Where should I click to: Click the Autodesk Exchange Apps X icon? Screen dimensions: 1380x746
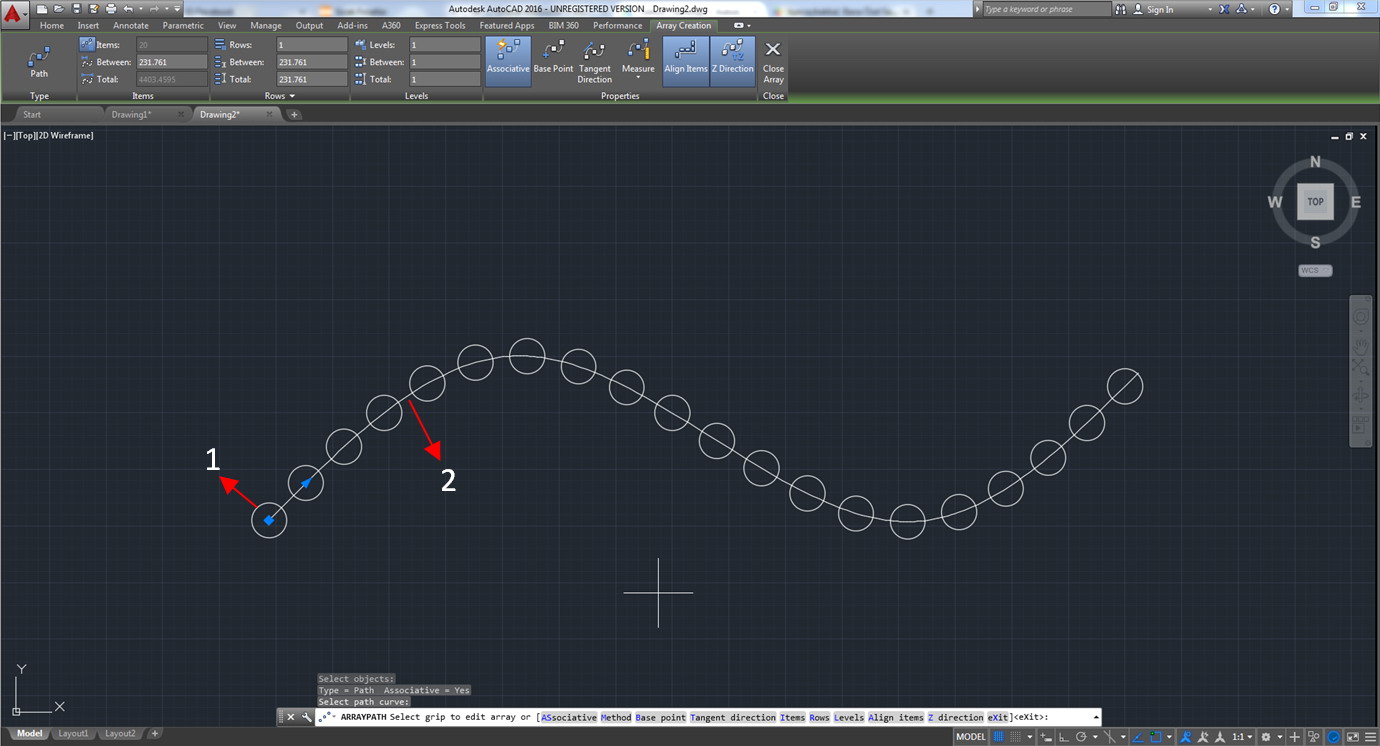(x=1224, y=9)
